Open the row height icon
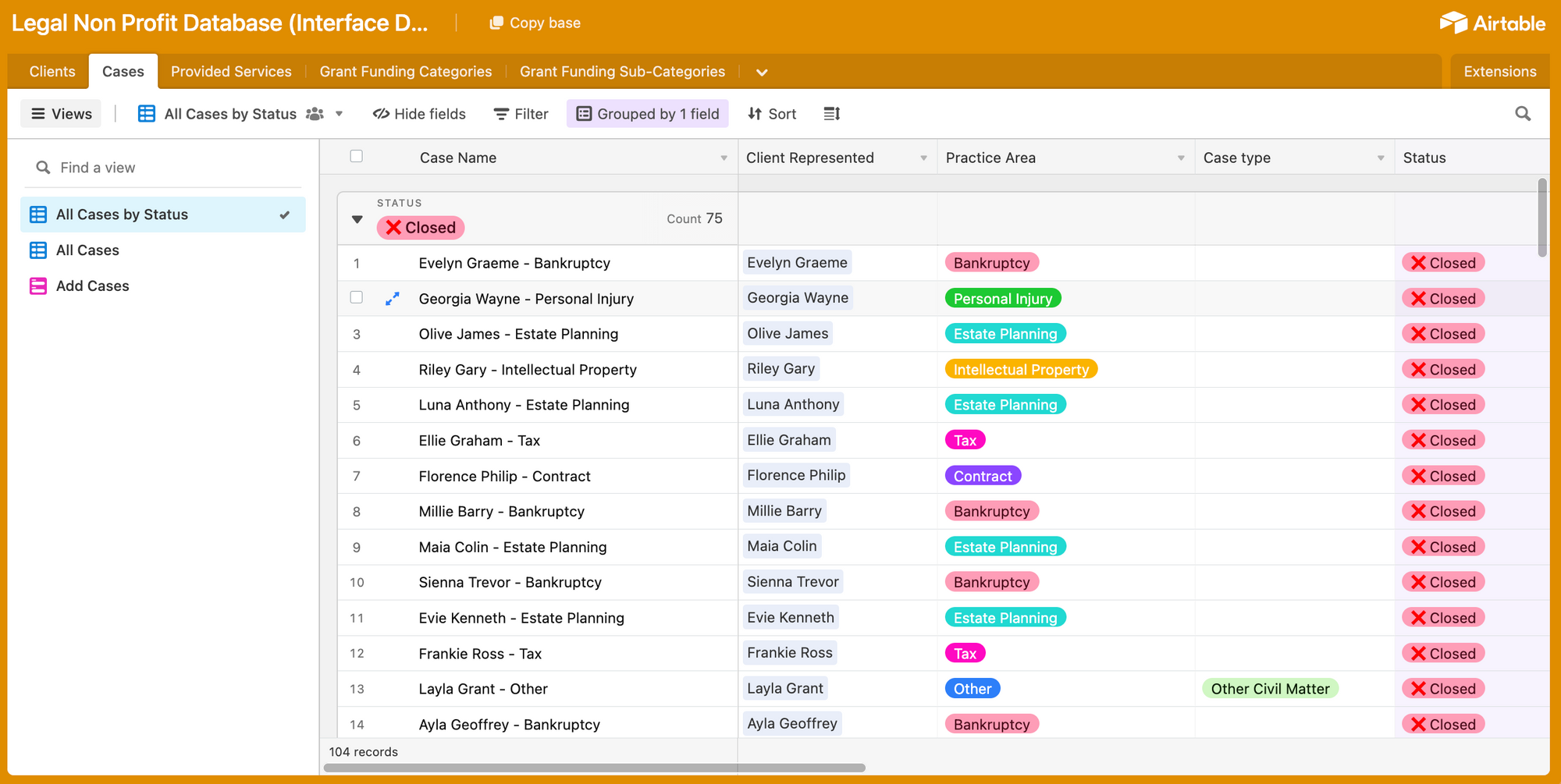The height and width of the screenshot is (784, 1561). [831, 114]
